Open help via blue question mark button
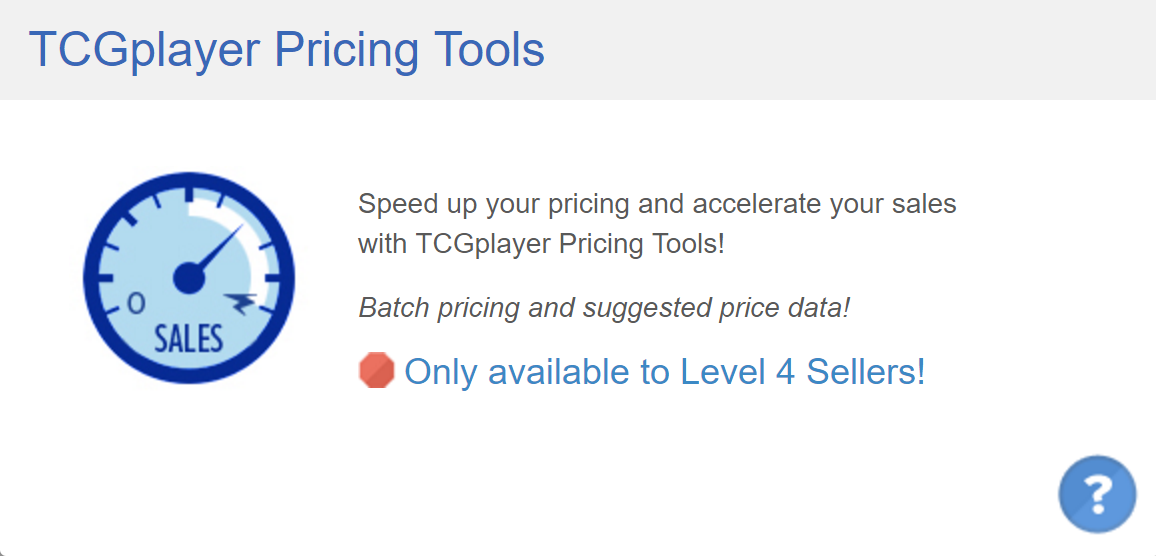 [1097, 494]
